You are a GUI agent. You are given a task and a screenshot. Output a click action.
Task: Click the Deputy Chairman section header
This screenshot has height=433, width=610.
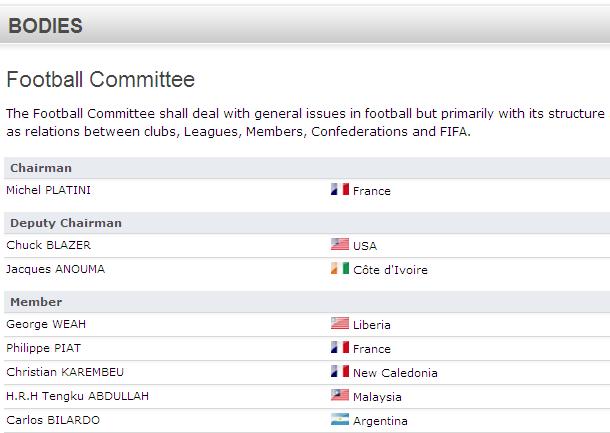click(307, 223)
